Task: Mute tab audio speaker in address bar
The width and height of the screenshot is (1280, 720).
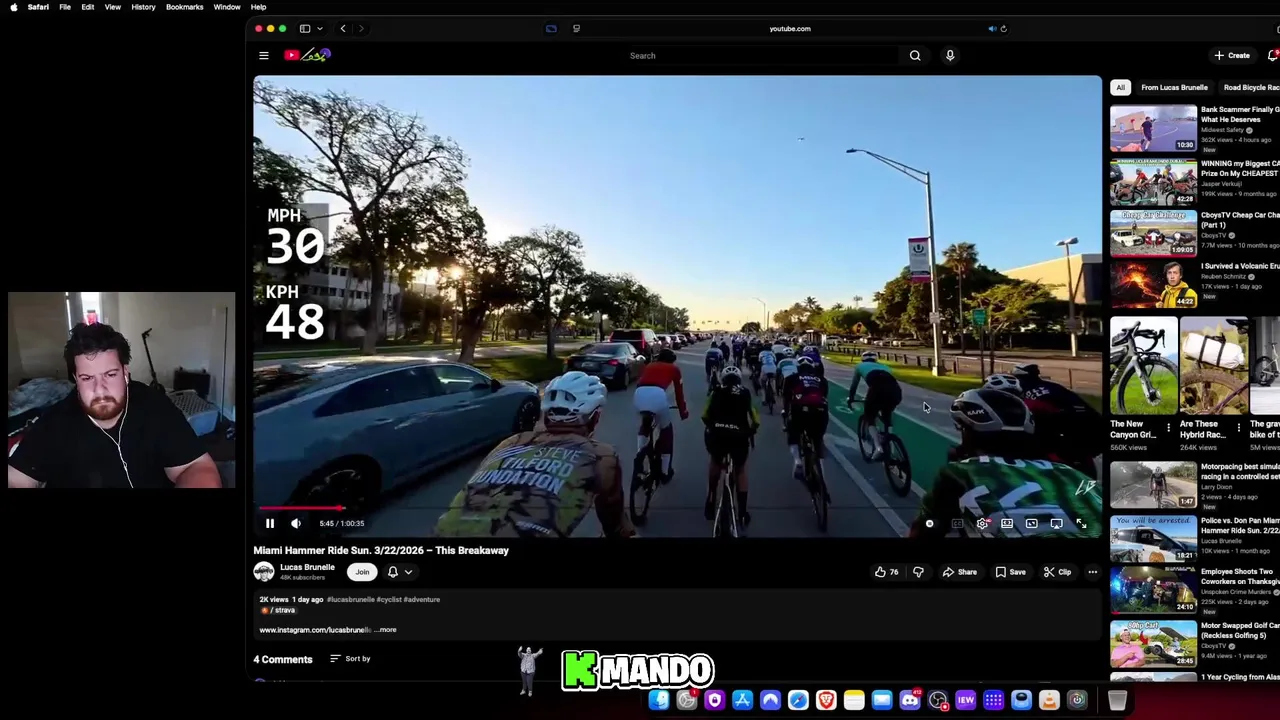Action: 992,29
